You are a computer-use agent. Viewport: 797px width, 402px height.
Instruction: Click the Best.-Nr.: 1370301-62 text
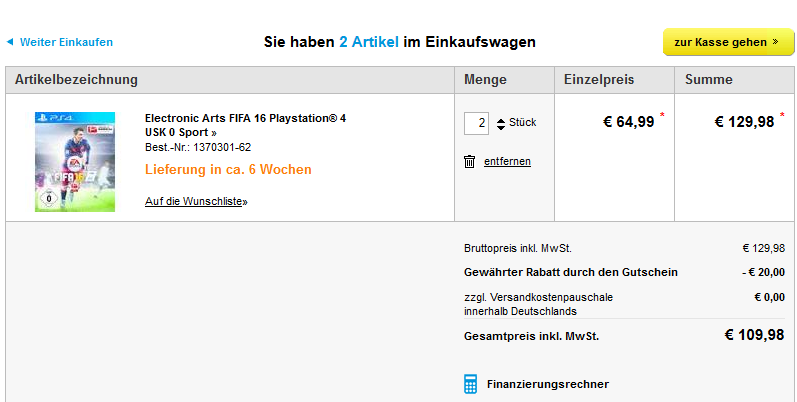point(198,147)
